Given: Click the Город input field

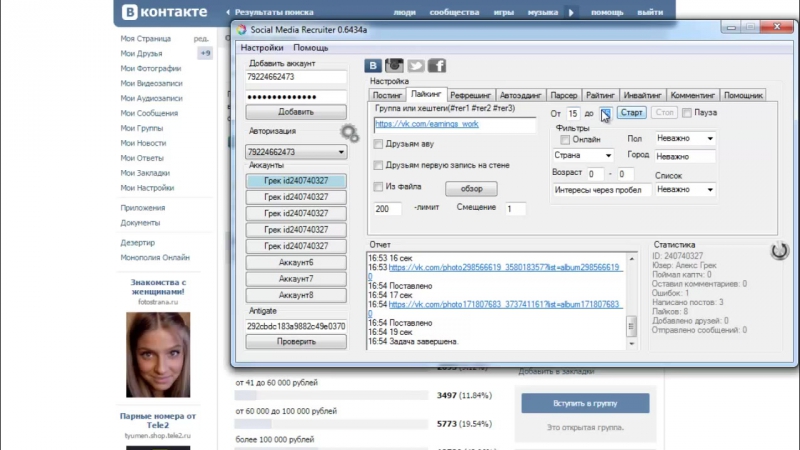Looking at the screenshot, I should [685, 157].
